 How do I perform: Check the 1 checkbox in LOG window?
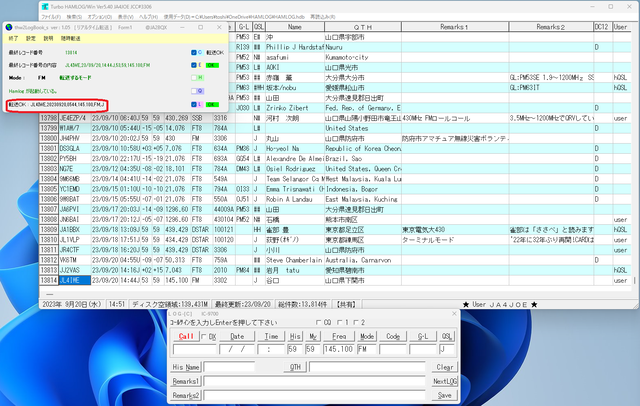point(340,322)
